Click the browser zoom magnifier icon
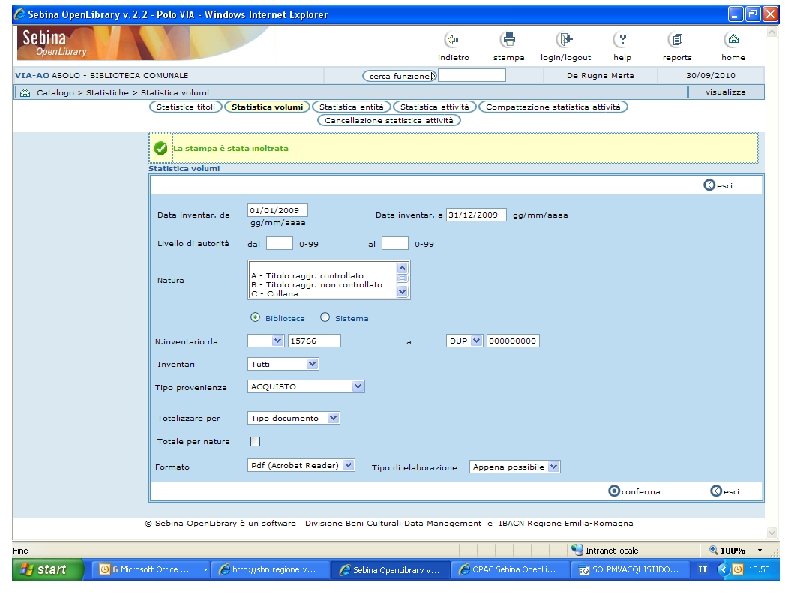This screenshot has width=794, height=595. tap(713, 550)
